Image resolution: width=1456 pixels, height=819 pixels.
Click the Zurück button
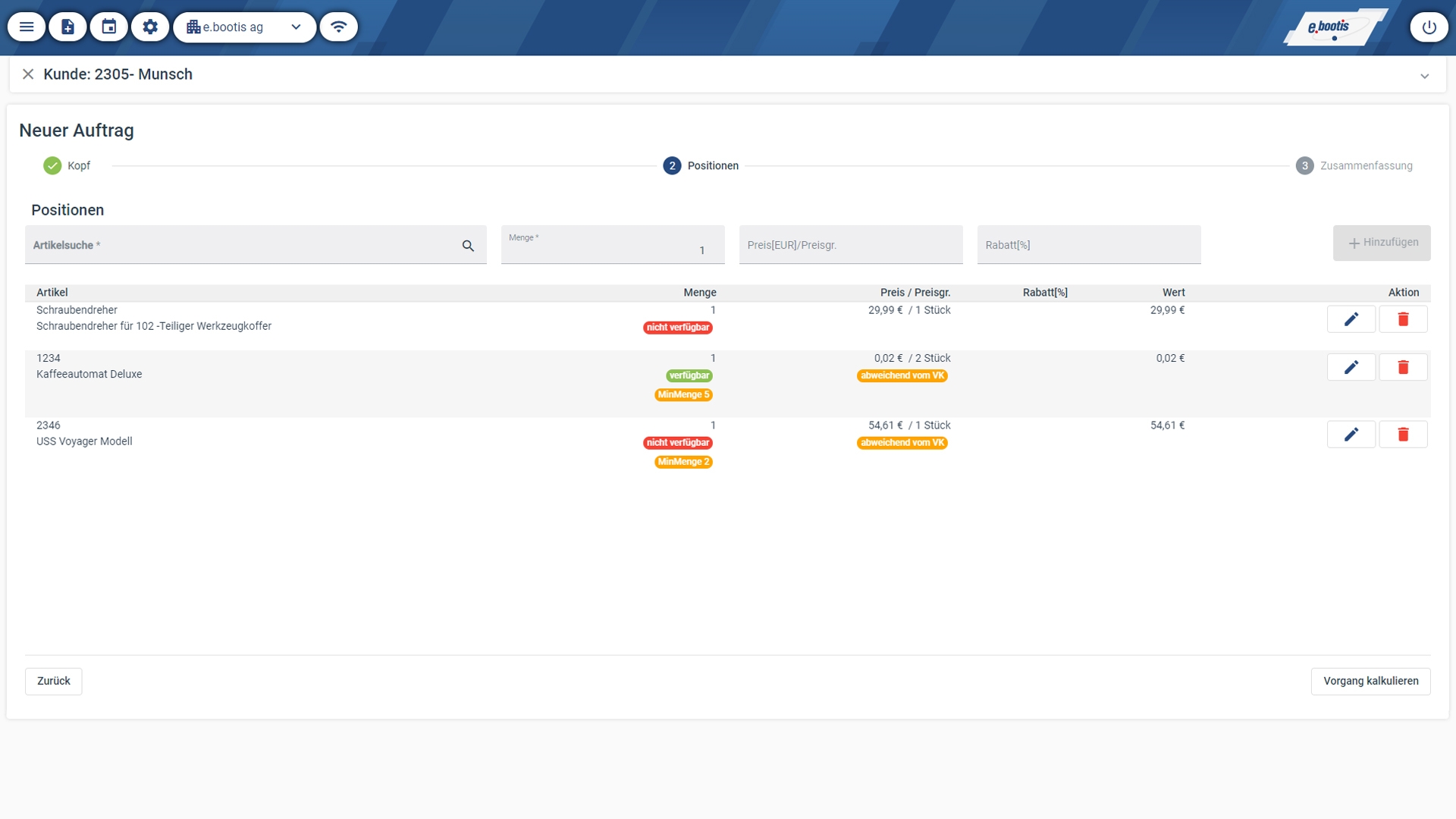pos(54,681)
